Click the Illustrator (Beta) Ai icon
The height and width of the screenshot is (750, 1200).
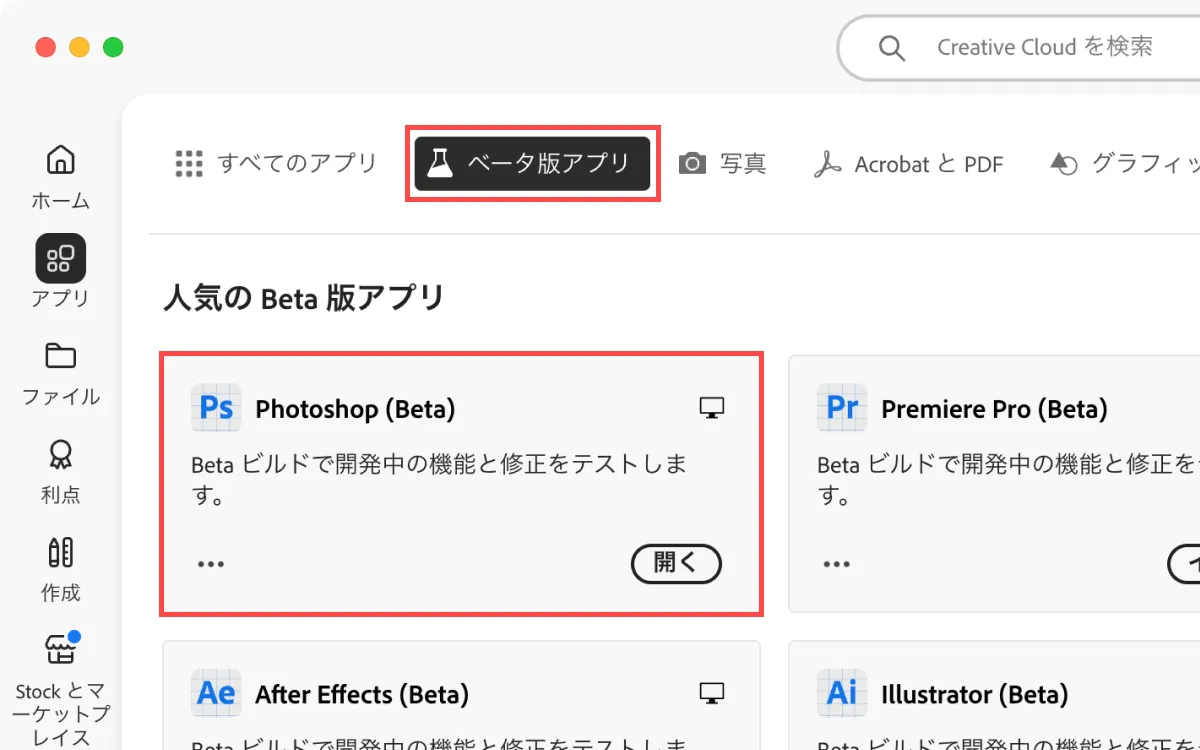842,694
